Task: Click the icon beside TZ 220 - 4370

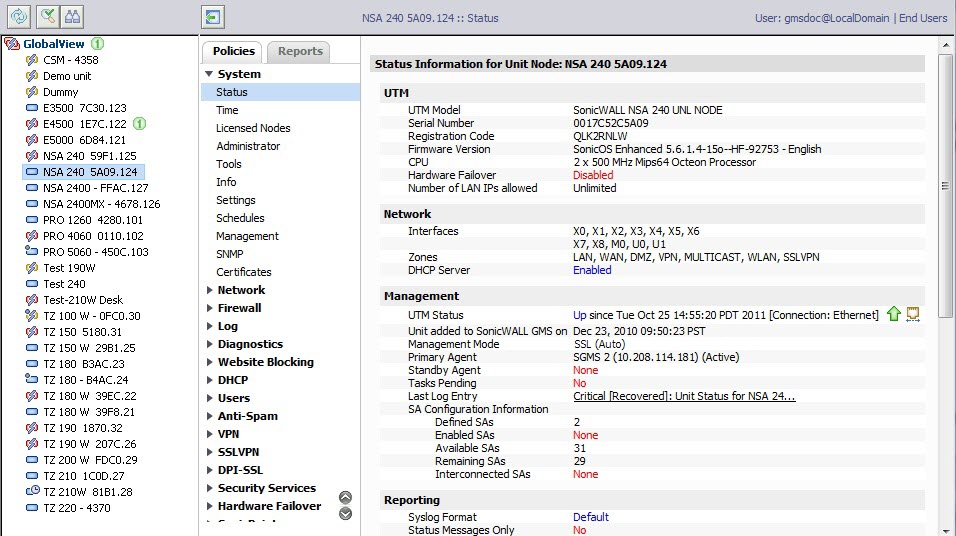Action: pyautogui.click(x=32, y=507)
